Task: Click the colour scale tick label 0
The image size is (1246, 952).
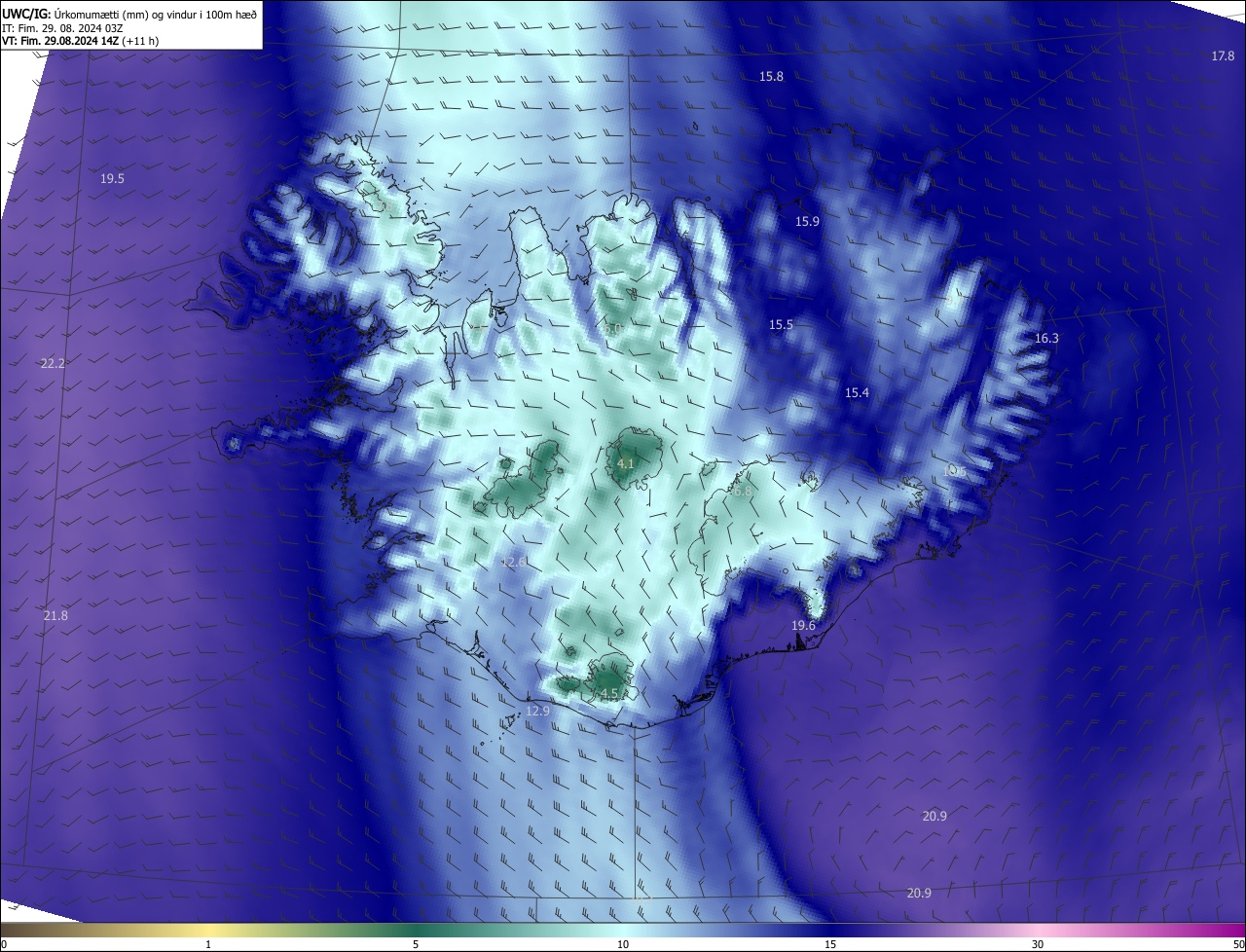Action: (4, 944)
